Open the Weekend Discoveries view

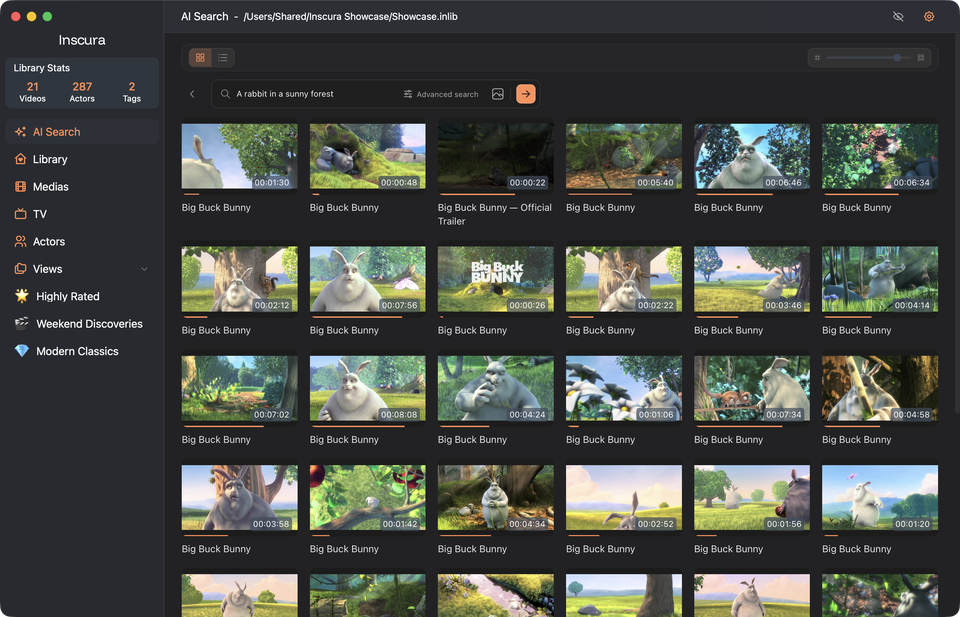click(82, 324)
